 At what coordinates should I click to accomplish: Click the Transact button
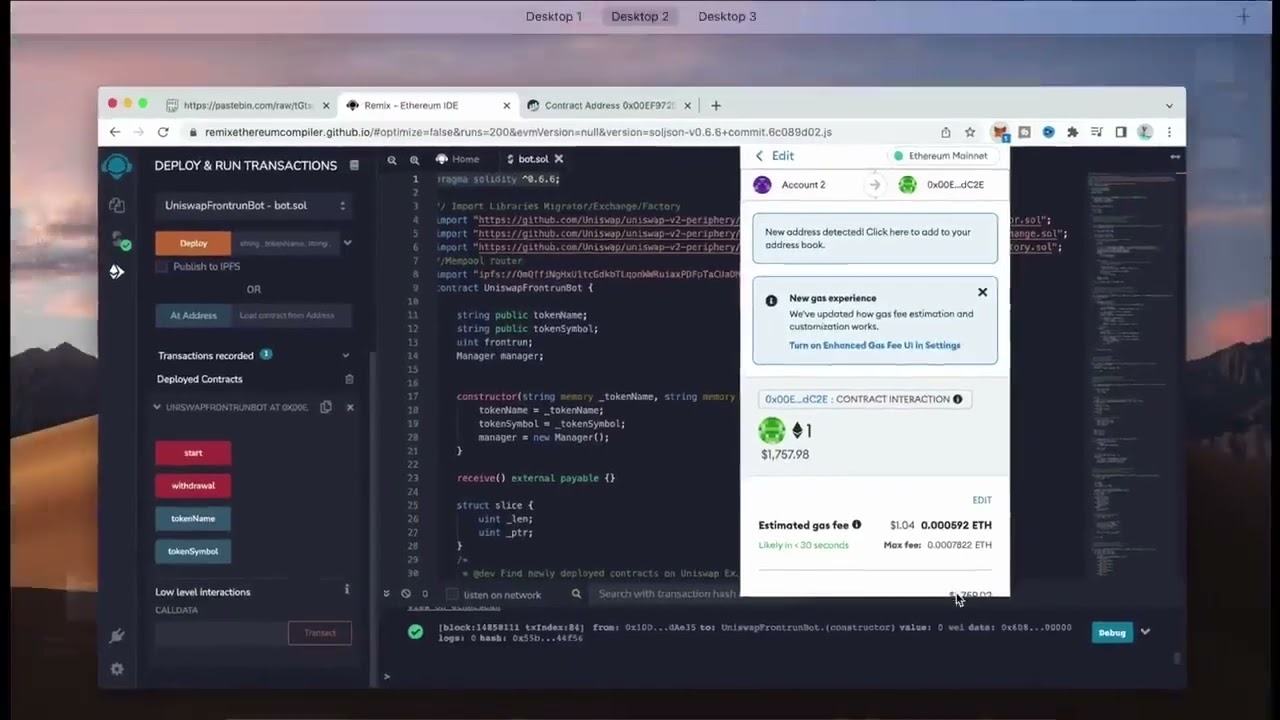(x=320, y=633)
